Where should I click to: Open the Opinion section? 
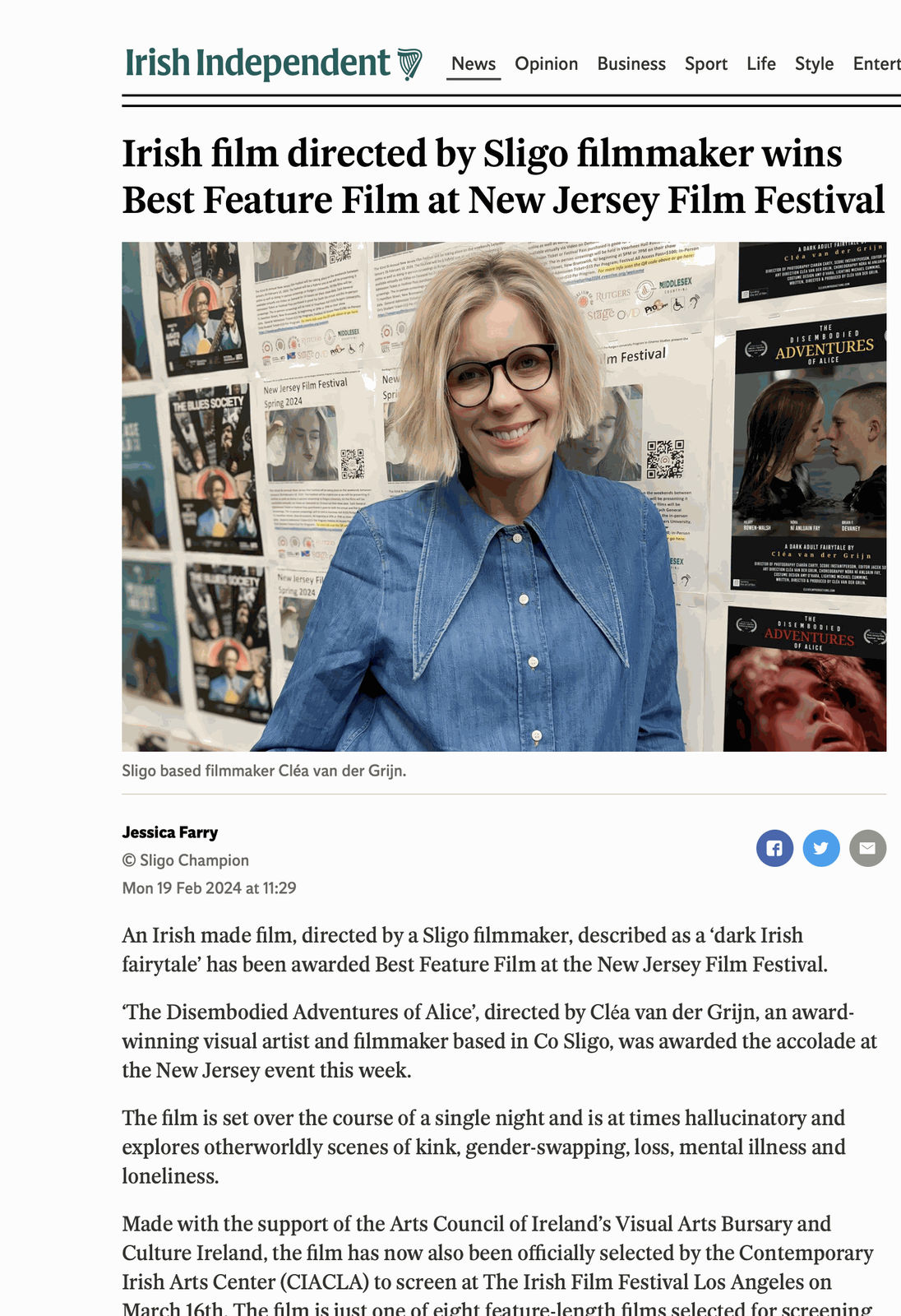[547, 64]
